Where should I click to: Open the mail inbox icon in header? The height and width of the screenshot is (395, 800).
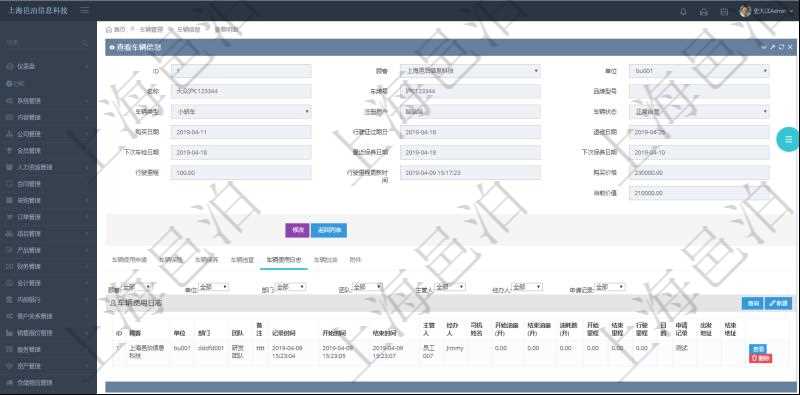click(704, 12)
